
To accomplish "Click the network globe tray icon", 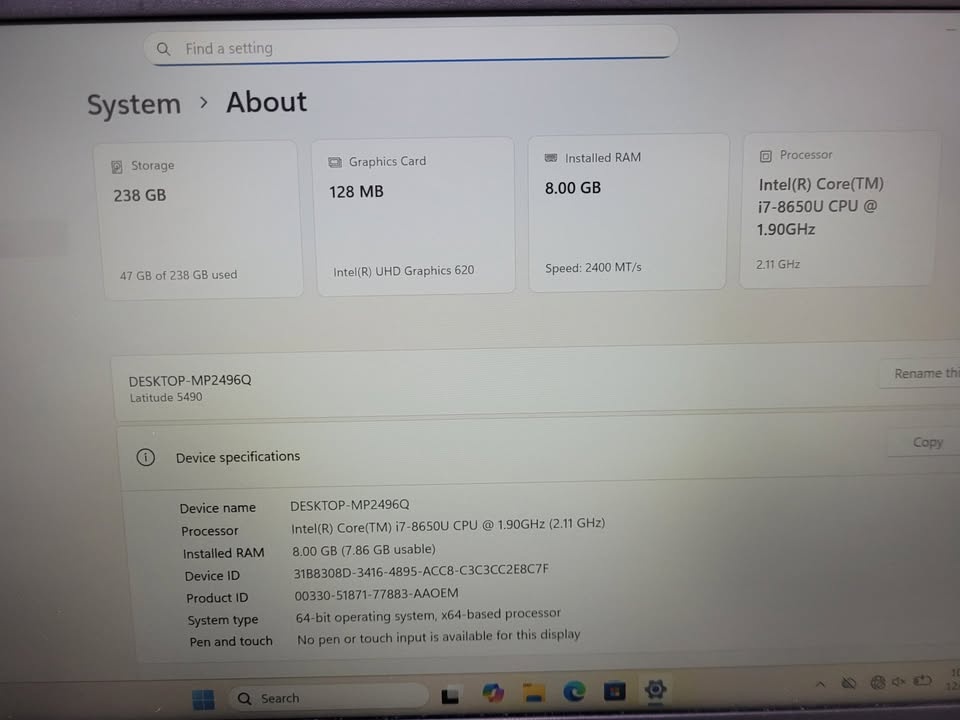I will [x=877, y=682].
